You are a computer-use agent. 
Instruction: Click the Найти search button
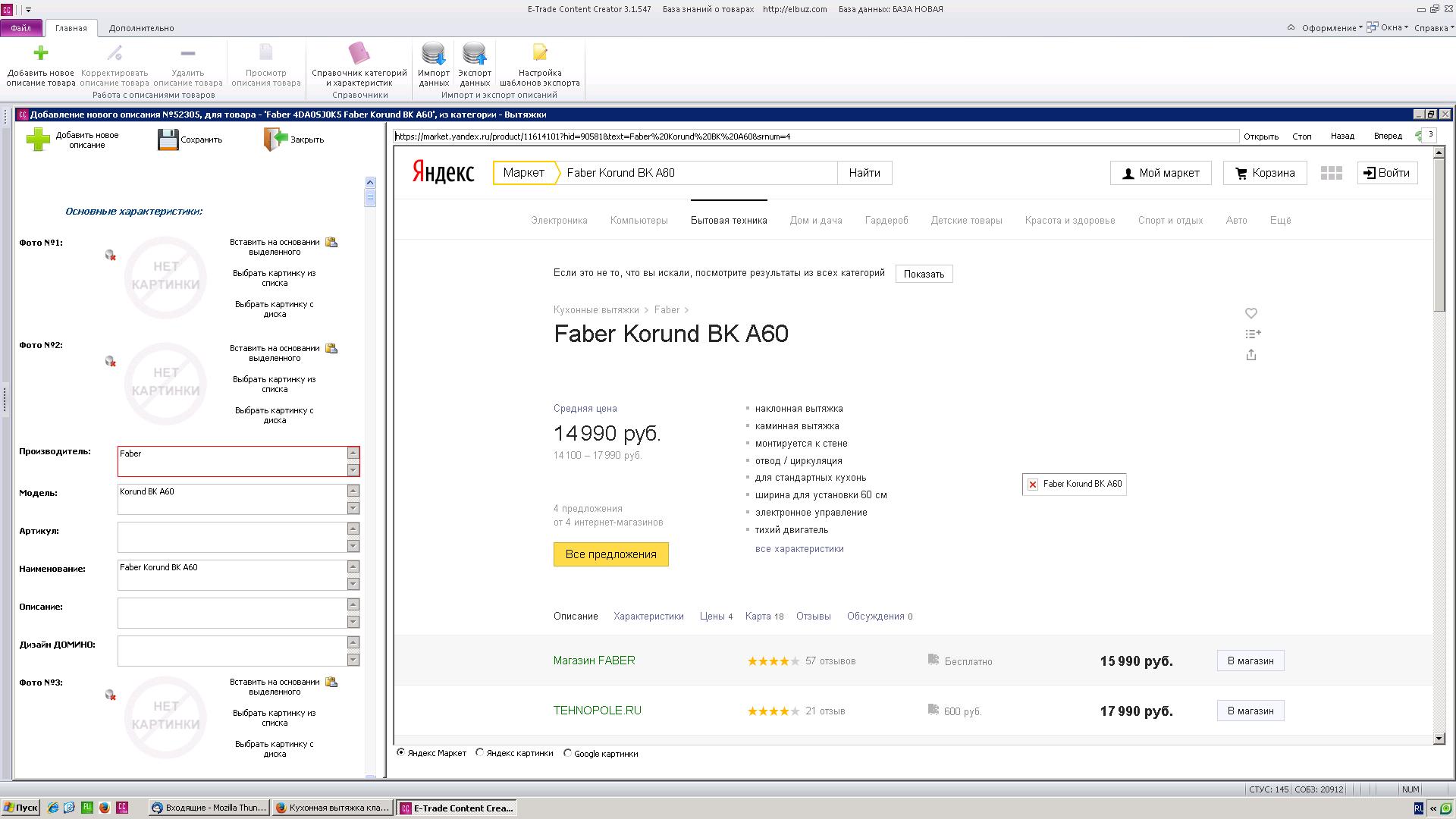pyautogui.click(x=864, y=173)
